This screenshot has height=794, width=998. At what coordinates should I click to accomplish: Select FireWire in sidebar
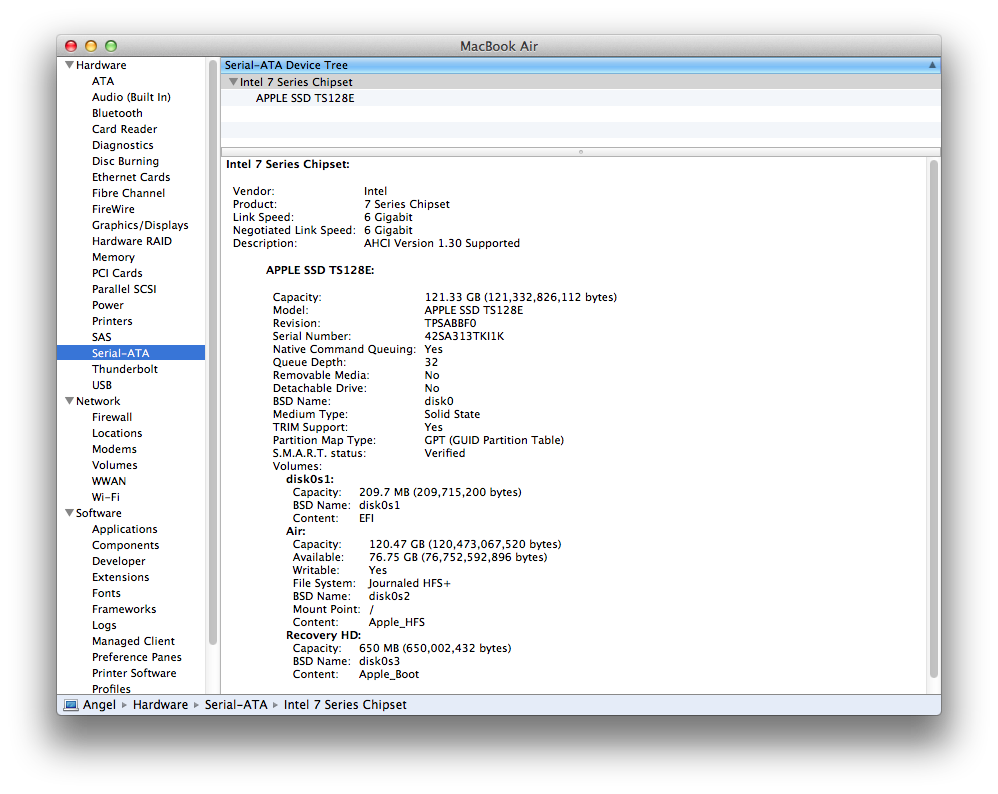pos(113,209)
